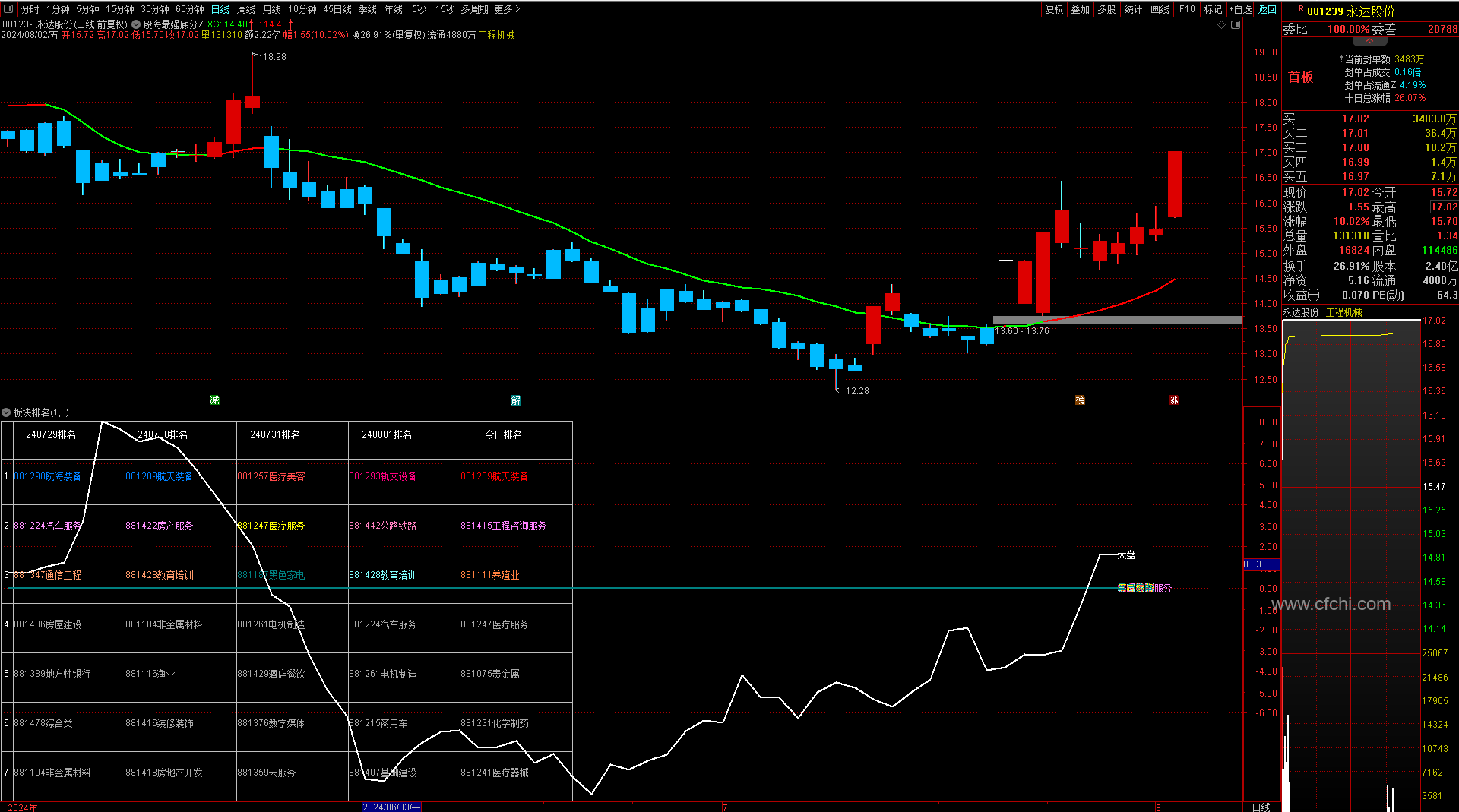Click the red R icon beside 001239

tap(1301, 9)
